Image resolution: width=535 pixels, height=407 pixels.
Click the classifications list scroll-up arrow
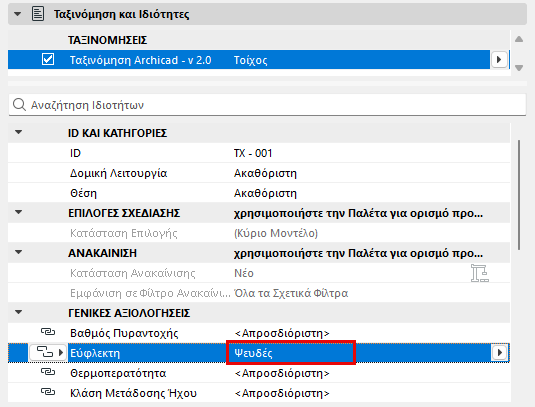519,39
